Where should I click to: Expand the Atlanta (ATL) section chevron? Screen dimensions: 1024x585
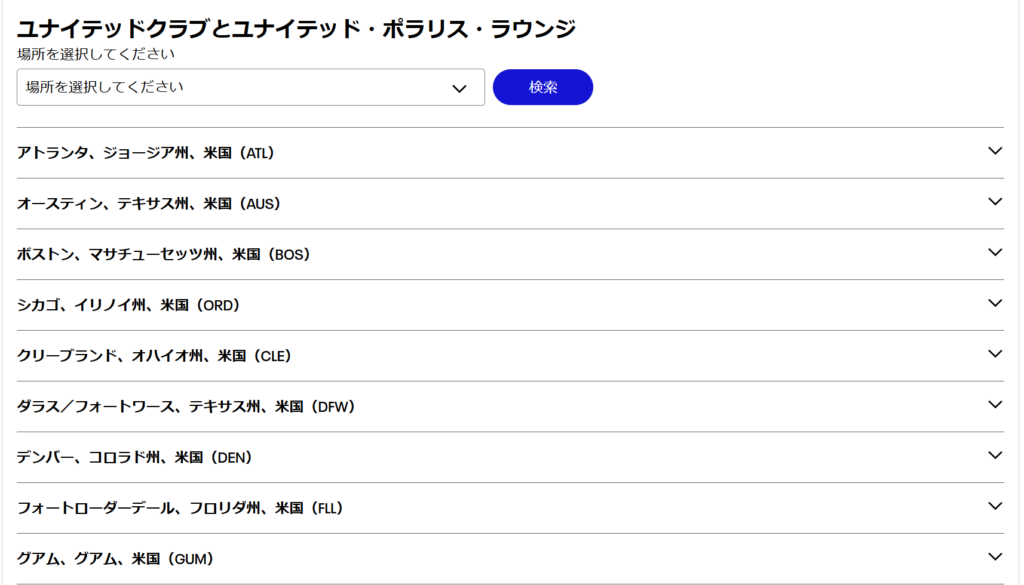click(x=994, y=151)
